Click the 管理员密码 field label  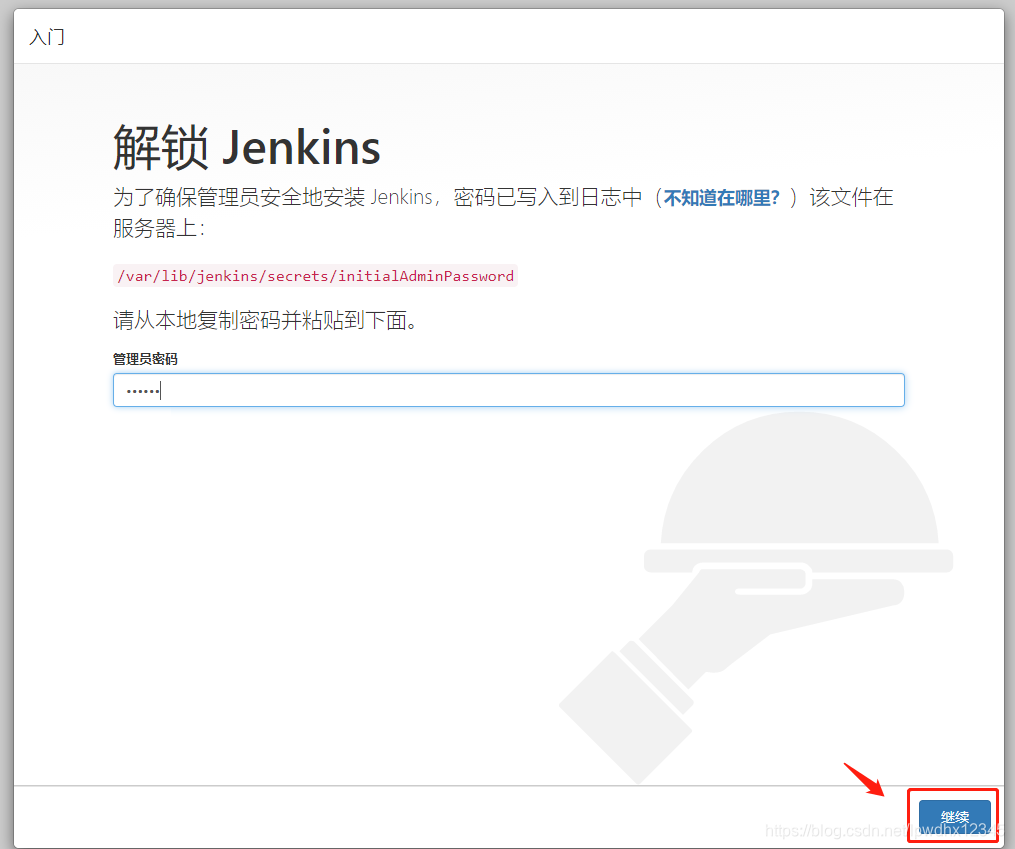click(x=145, y=359)
